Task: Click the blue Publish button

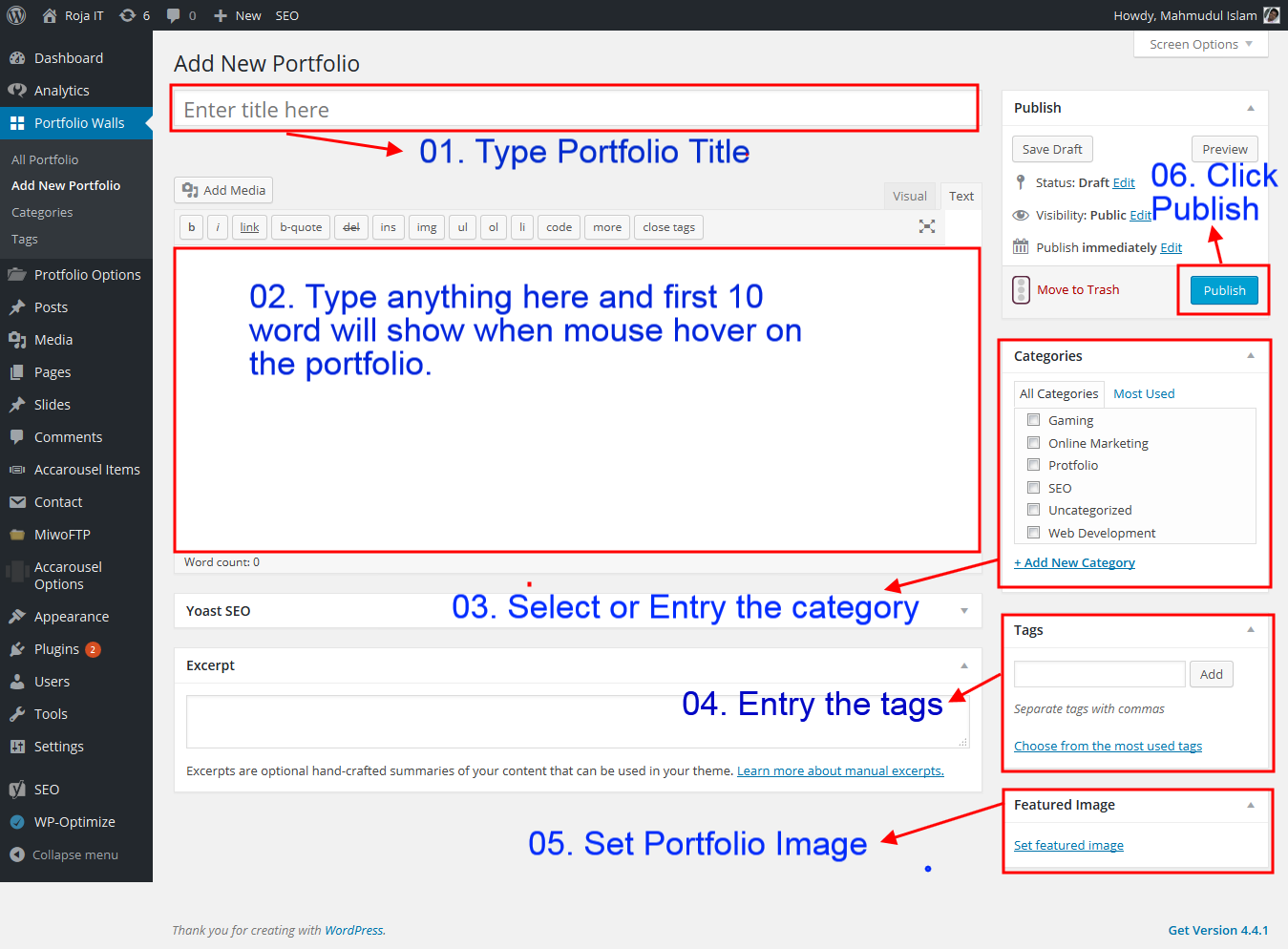Action: click(1224, 290)
